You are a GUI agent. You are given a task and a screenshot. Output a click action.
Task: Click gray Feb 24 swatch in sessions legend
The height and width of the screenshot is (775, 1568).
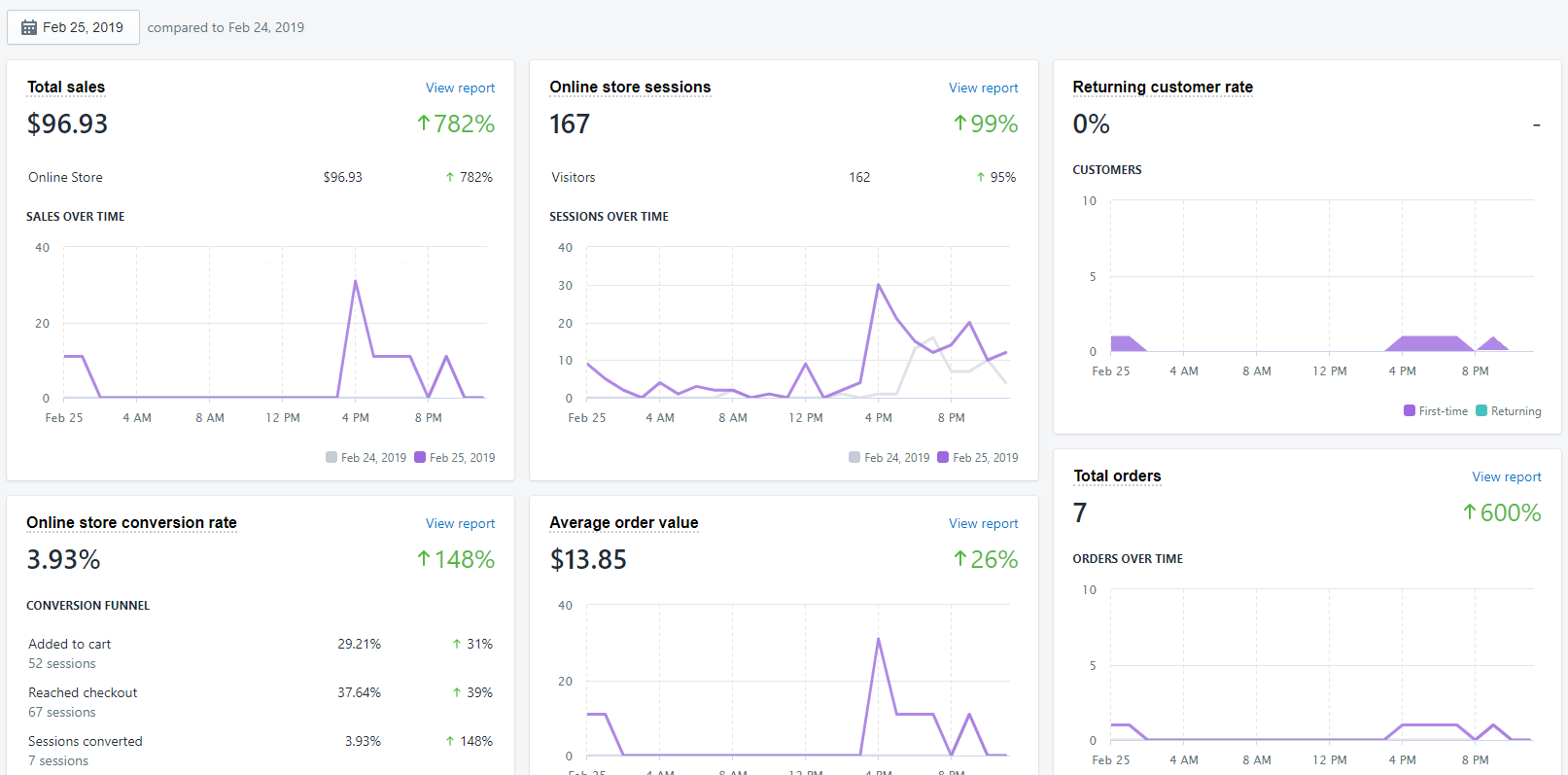tap(854, 457)
